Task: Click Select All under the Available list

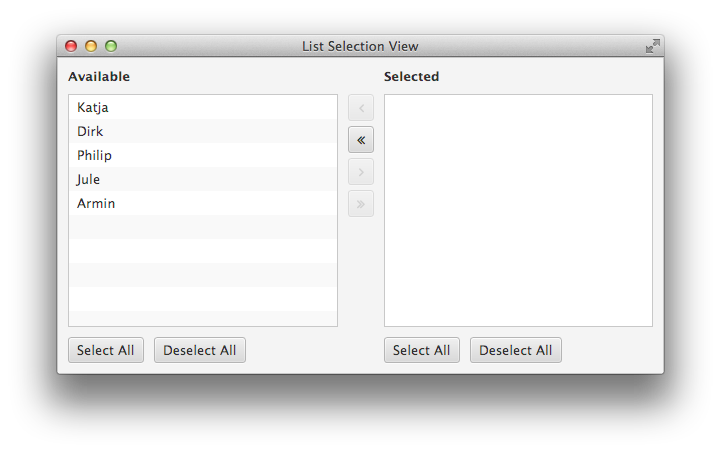Action: [106, 350]
